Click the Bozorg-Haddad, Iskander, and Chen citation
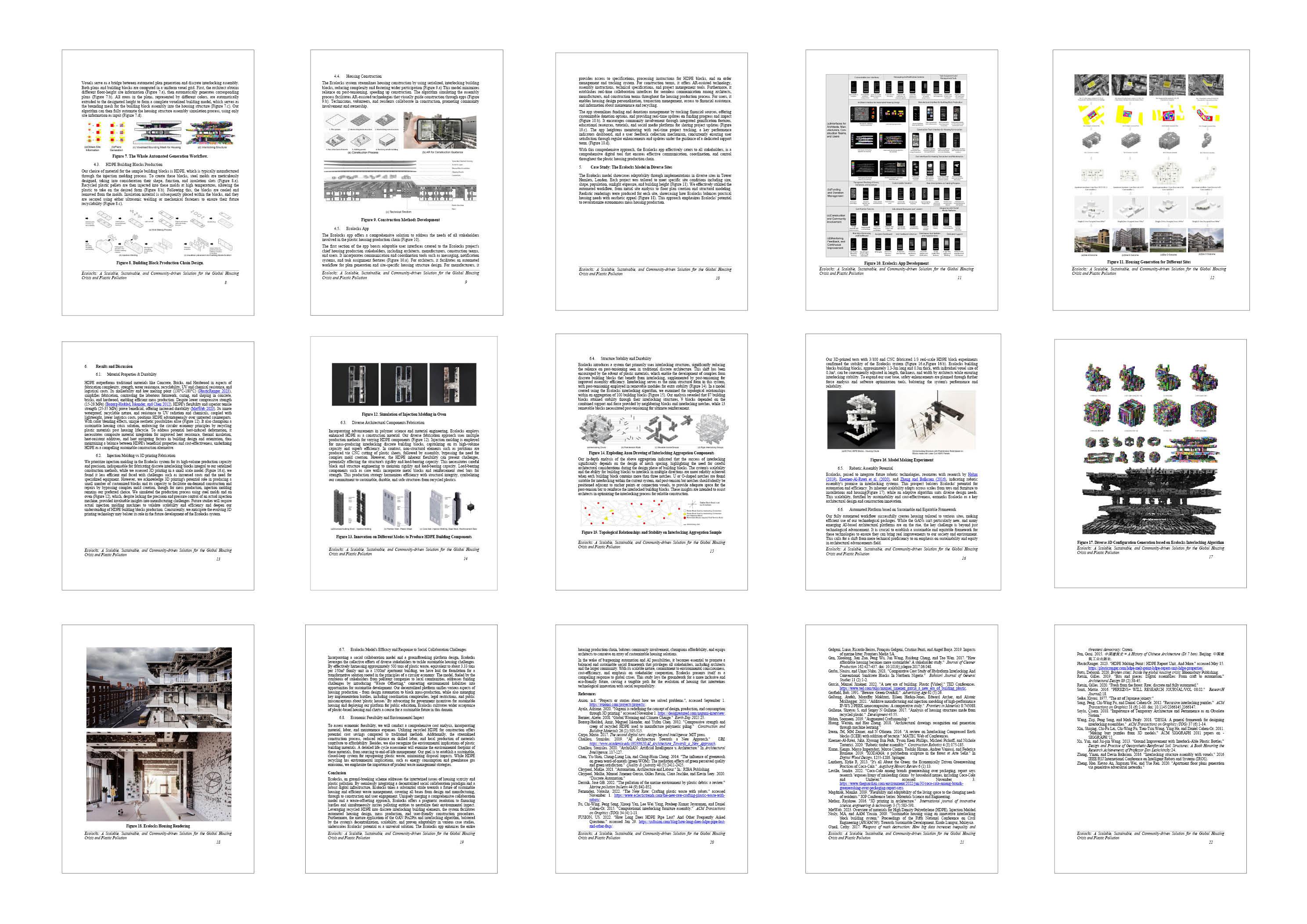1307x924 pixels. coord(138,405)
